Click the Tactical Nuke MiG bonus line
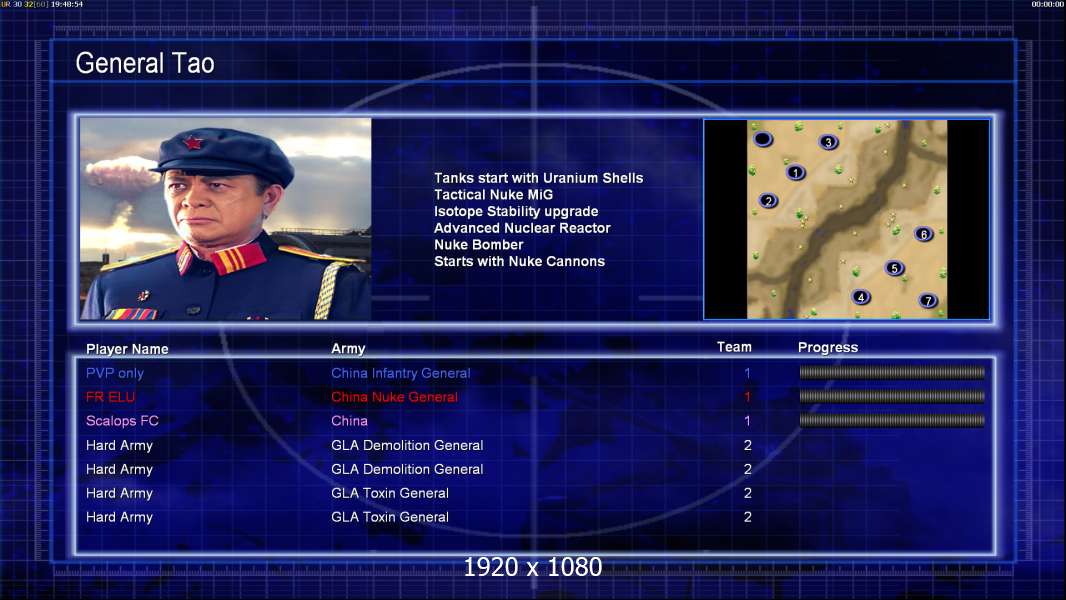Image resolution: width=1066 pixels, height=600 pixels. pyautogui.click(x=494, y=194)
